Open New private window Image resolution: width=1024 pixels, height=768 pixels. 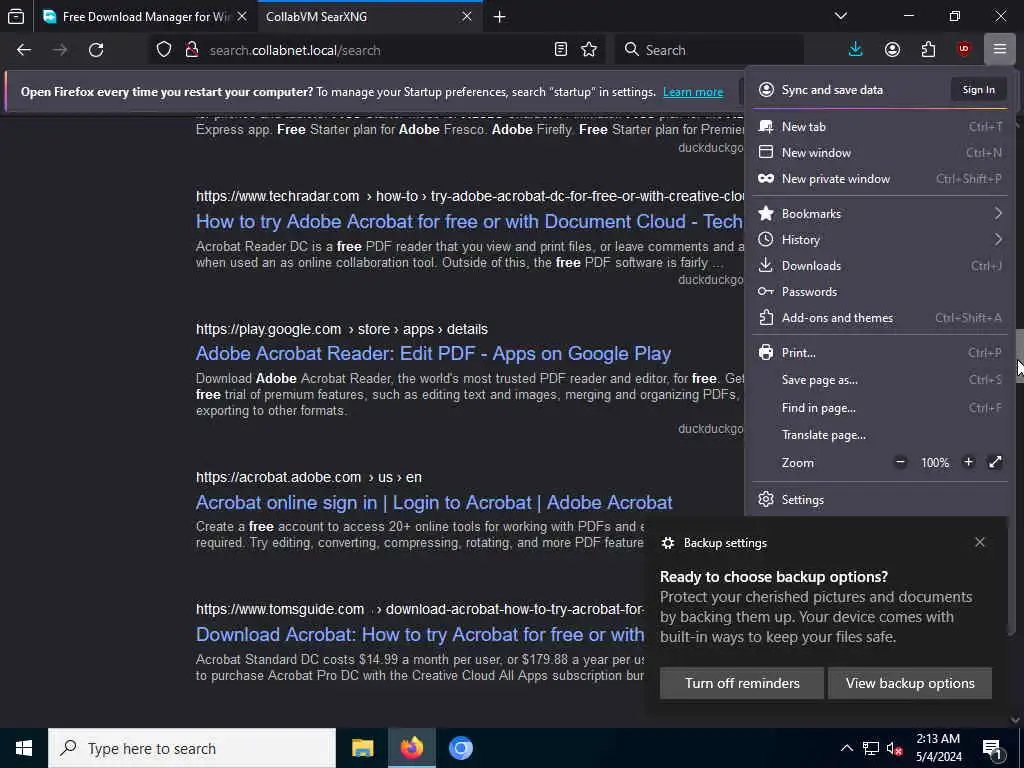click(x=880, y=179)
